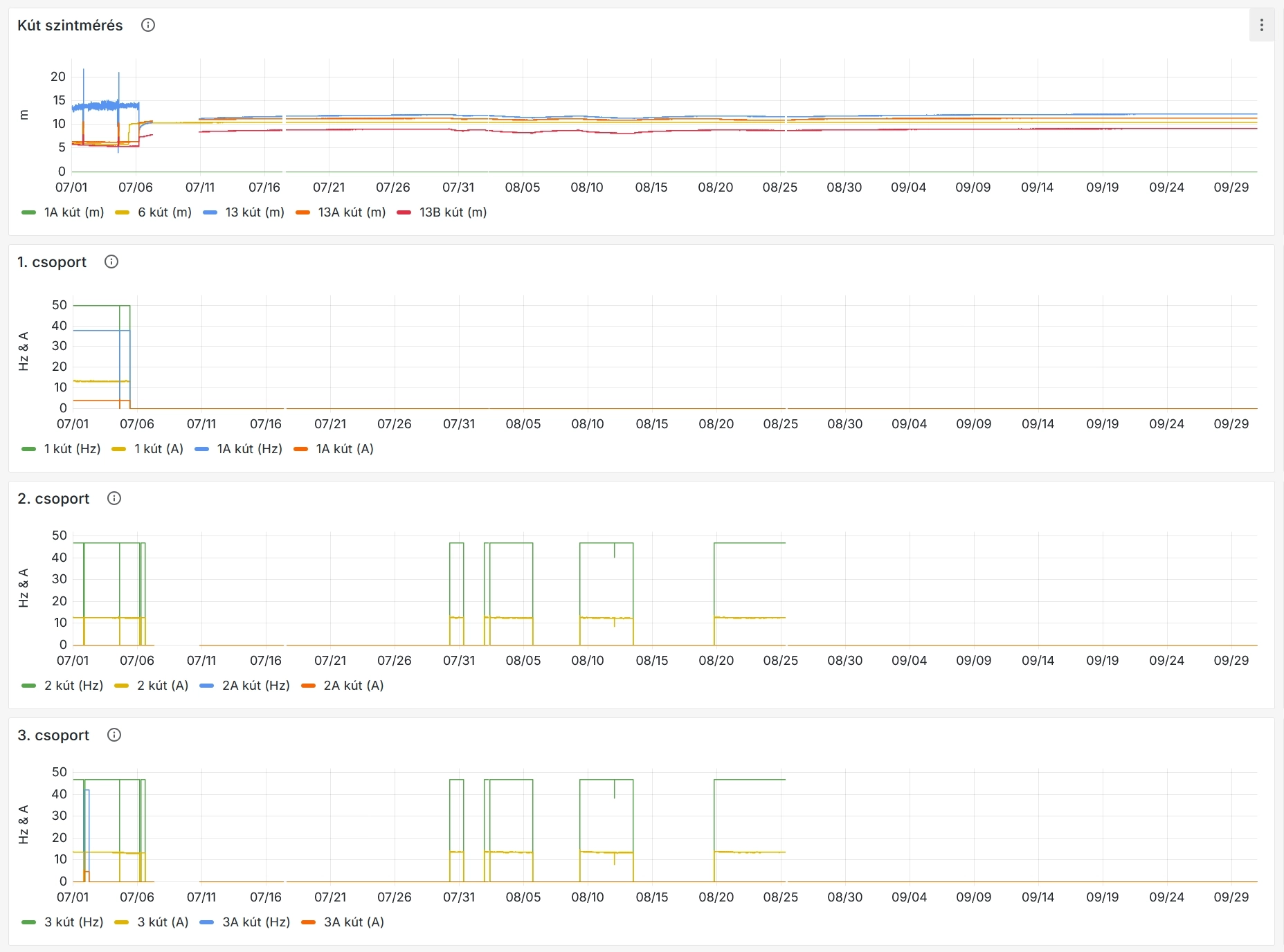Toggle 1 kút (Hz) series in legend
The height and width of the screenshot is (952, 1284).
(72, 449)
